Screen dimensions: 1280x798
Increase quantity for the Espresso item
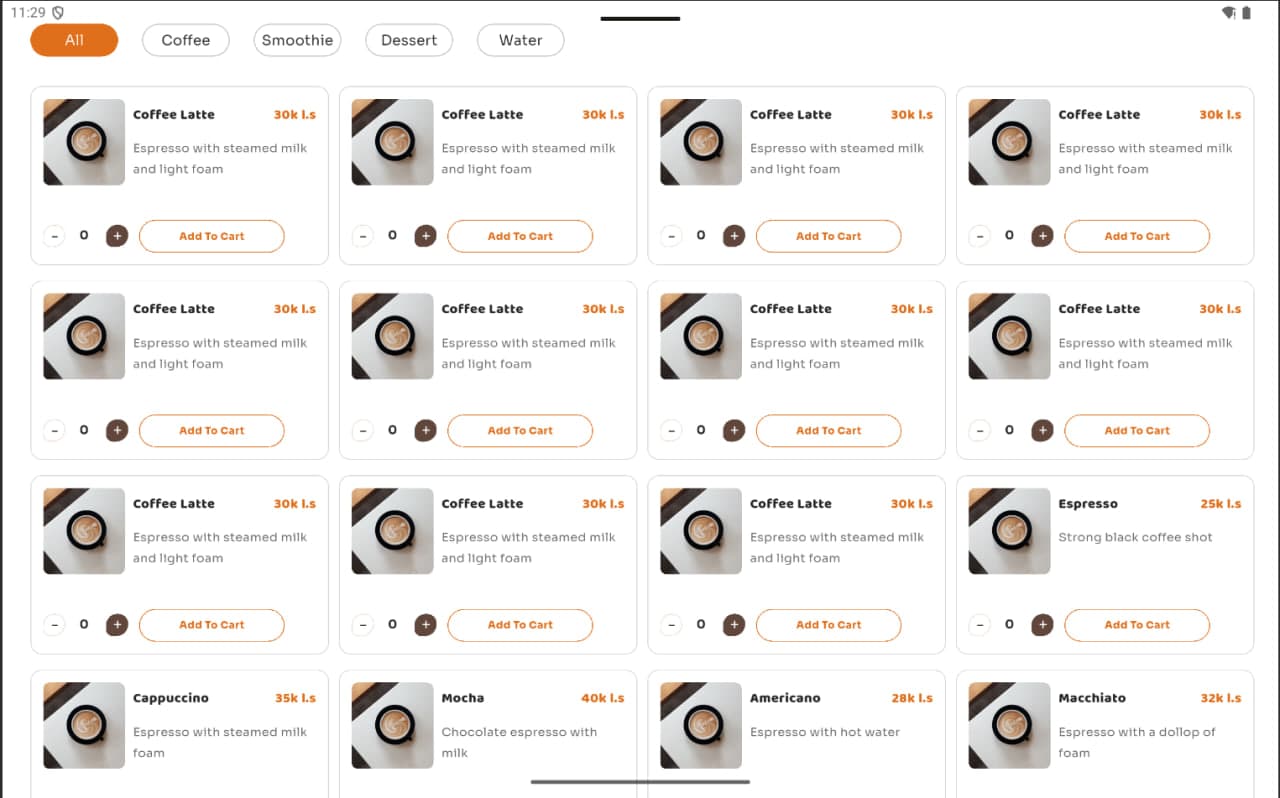pyautogui.click(x=1043, y=624)
